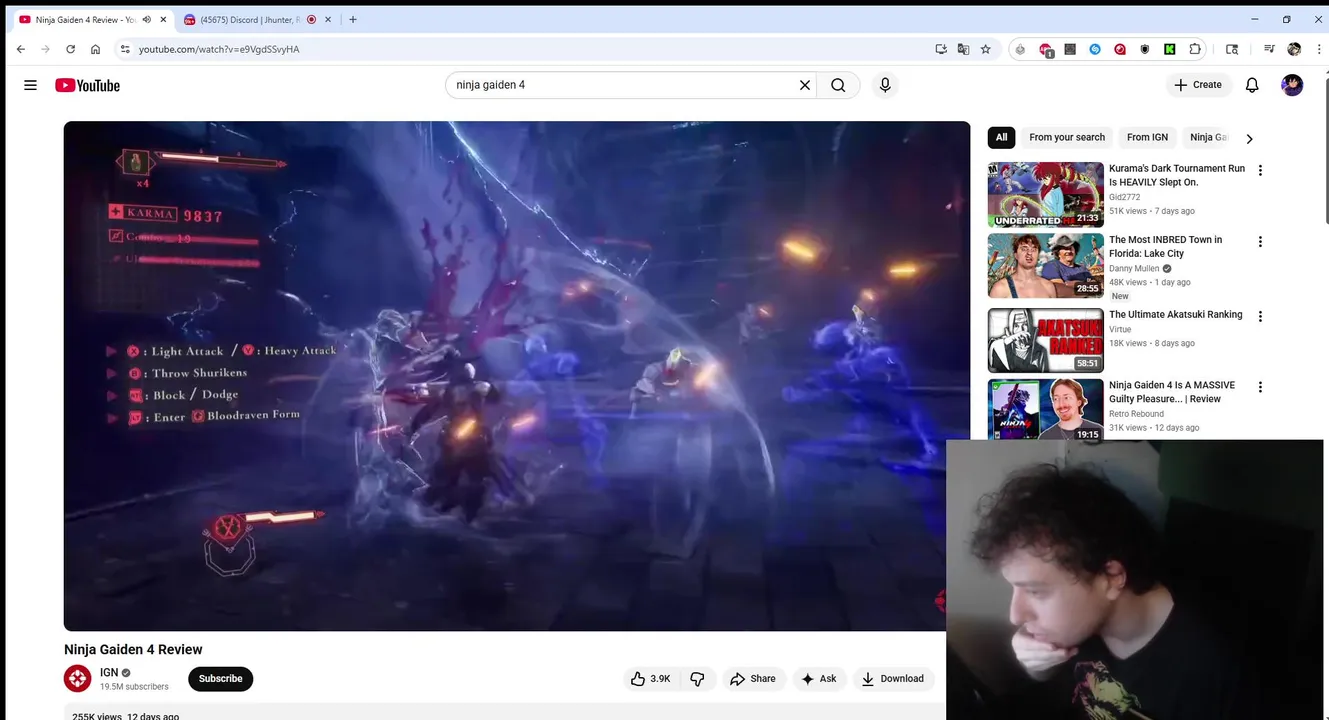Open options for Ninja Gaiden MASSIVE Guilty video
Screen dimensions: 1329x720
click(1260, 386)
